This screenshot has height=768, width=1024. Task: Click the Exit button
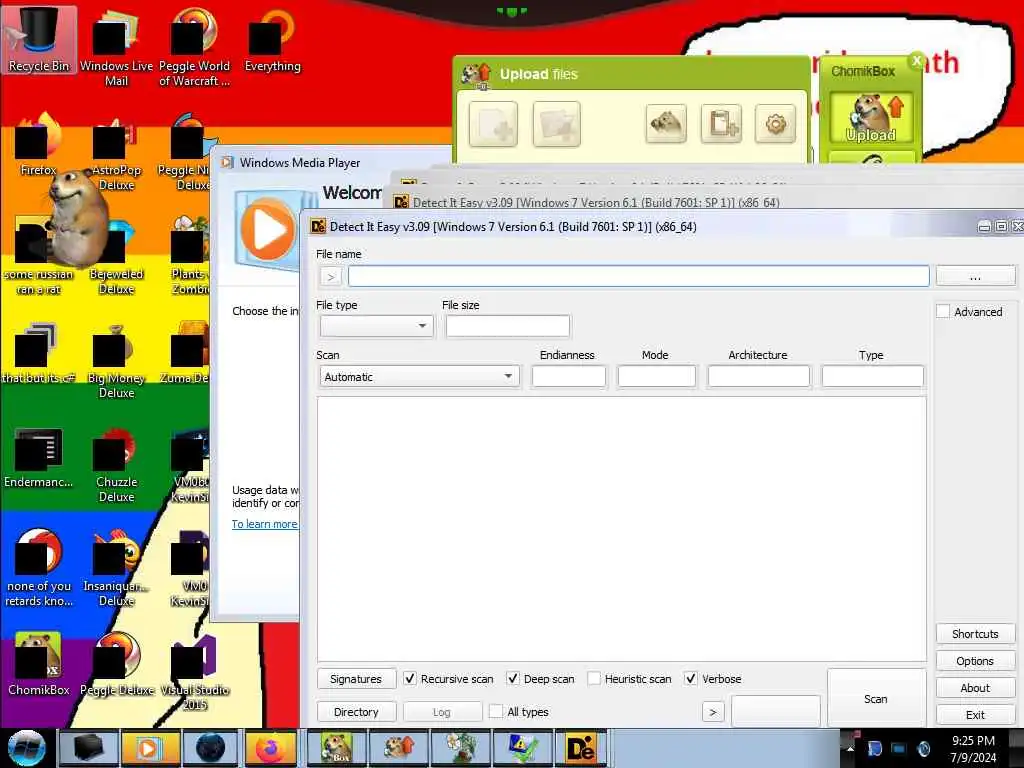975,714
